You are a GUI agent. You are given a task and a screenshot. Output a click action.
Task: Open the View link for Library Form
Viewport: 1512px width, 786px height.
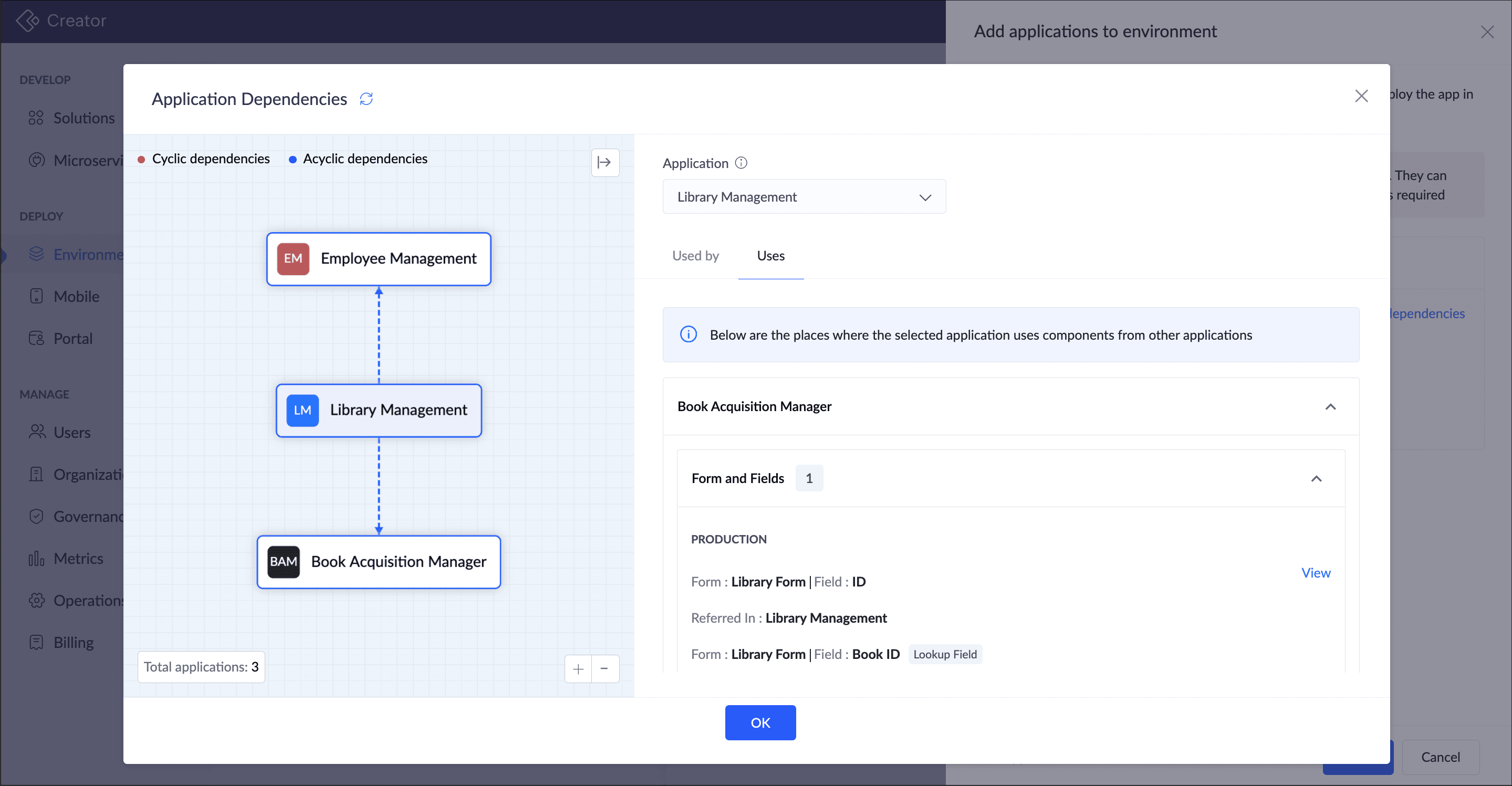1316,573
